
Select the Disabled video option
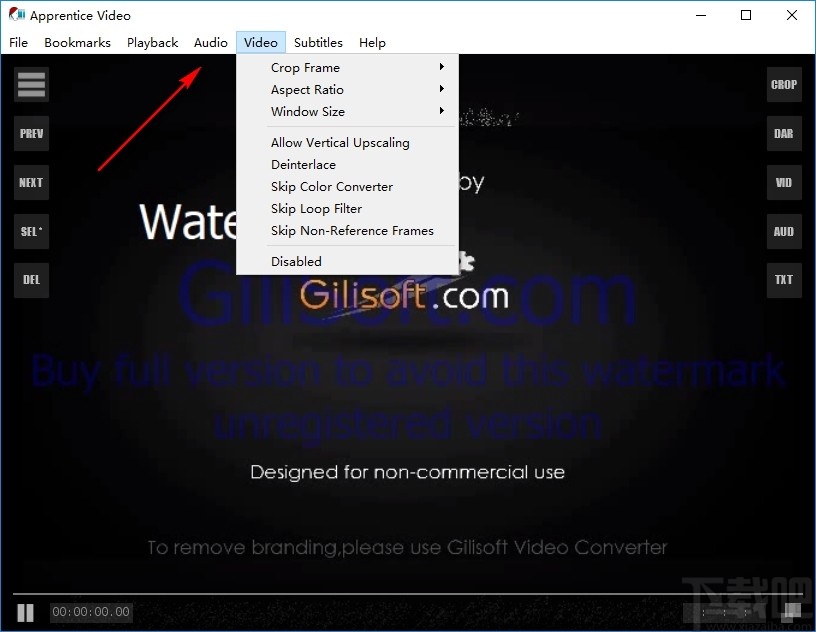coord(347,261)
